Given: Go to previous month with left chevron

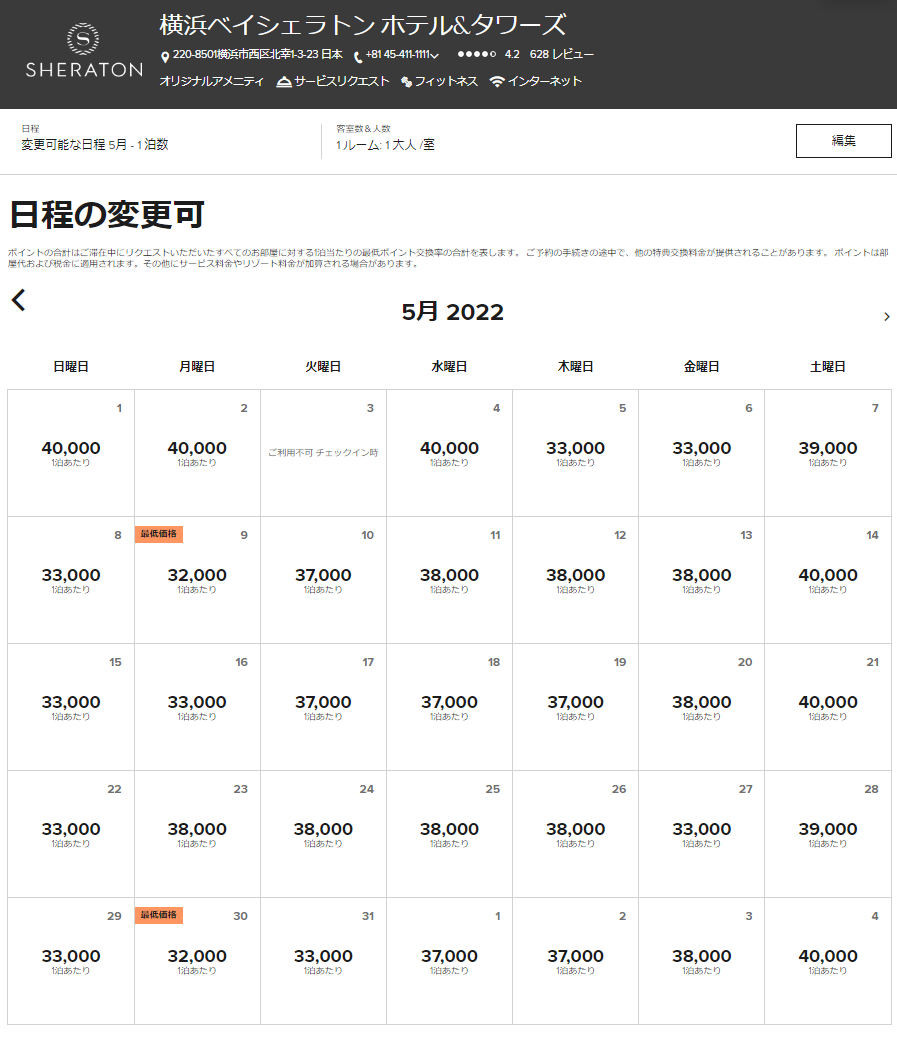Looking at the screenshot, I should [18, 300].
